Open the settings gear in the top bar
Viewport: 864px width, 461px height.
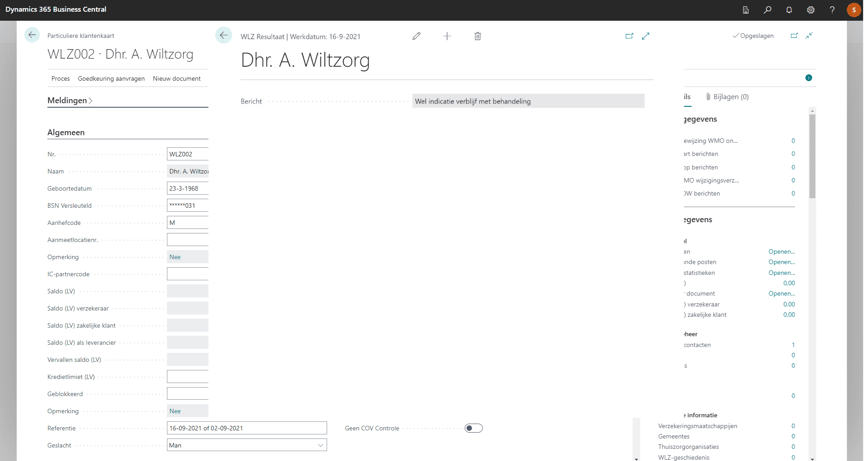tap(811, 9)
